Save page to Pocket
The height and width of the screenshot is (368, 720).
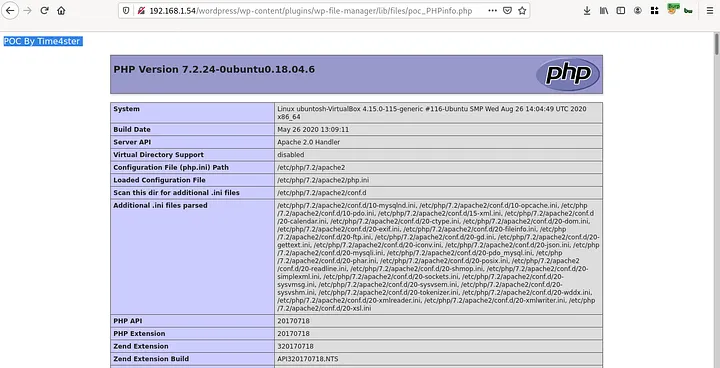click(x=507, y=11)
